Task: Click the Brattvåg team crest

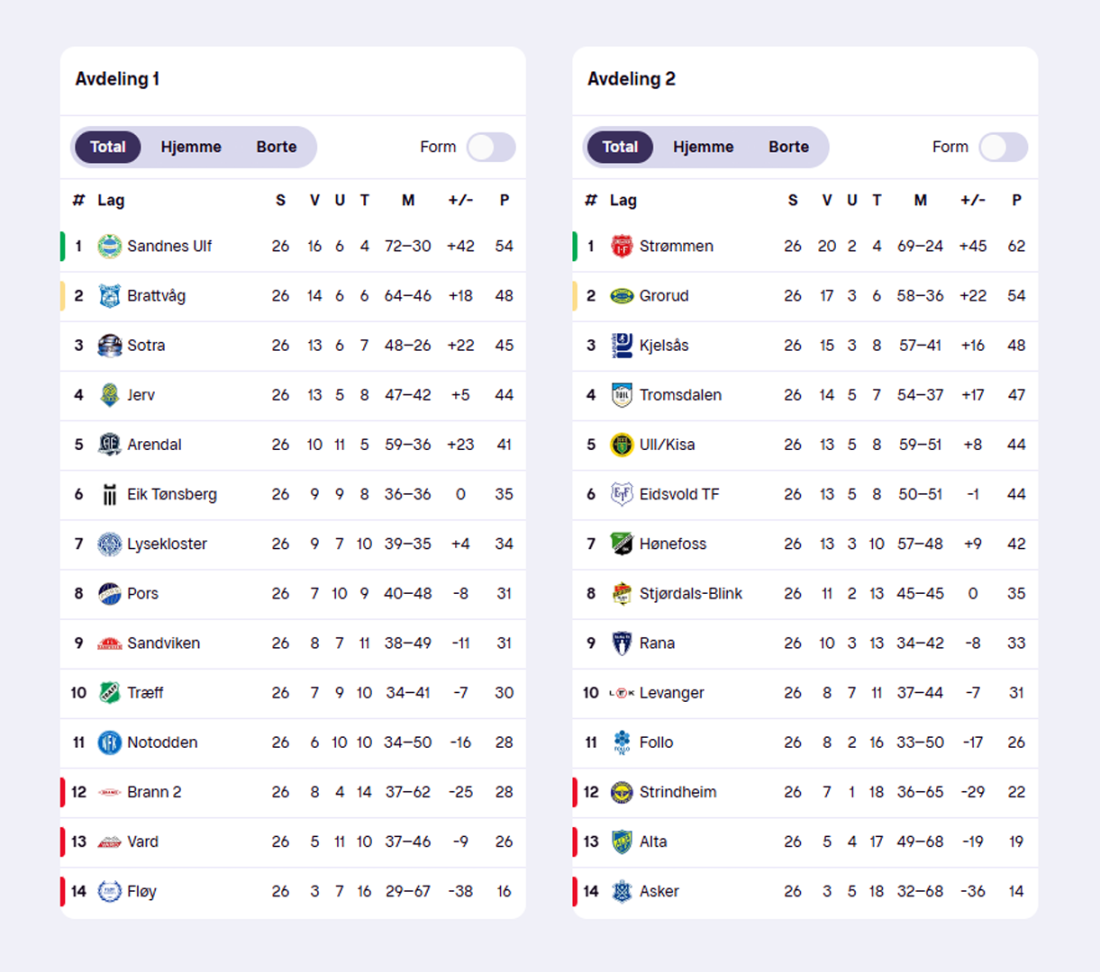Action: 109,296
